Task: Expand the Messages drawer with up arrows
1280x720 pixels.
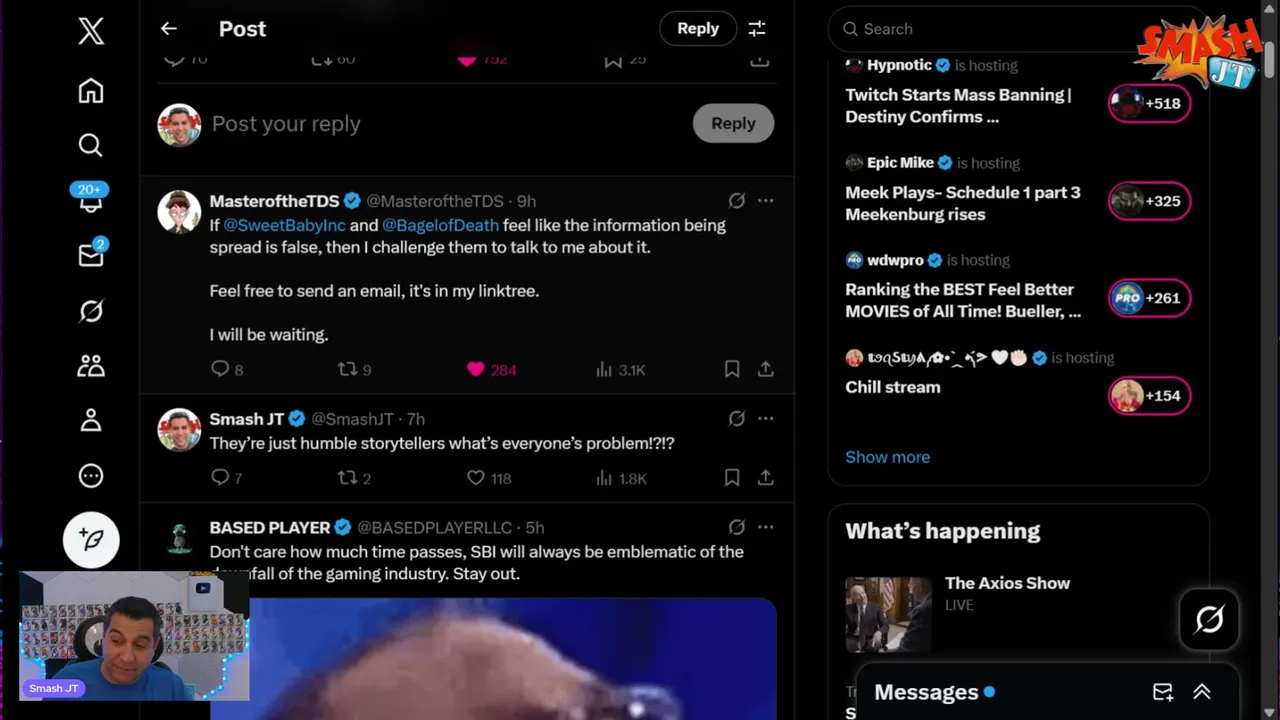Action: coord(1202,692)
